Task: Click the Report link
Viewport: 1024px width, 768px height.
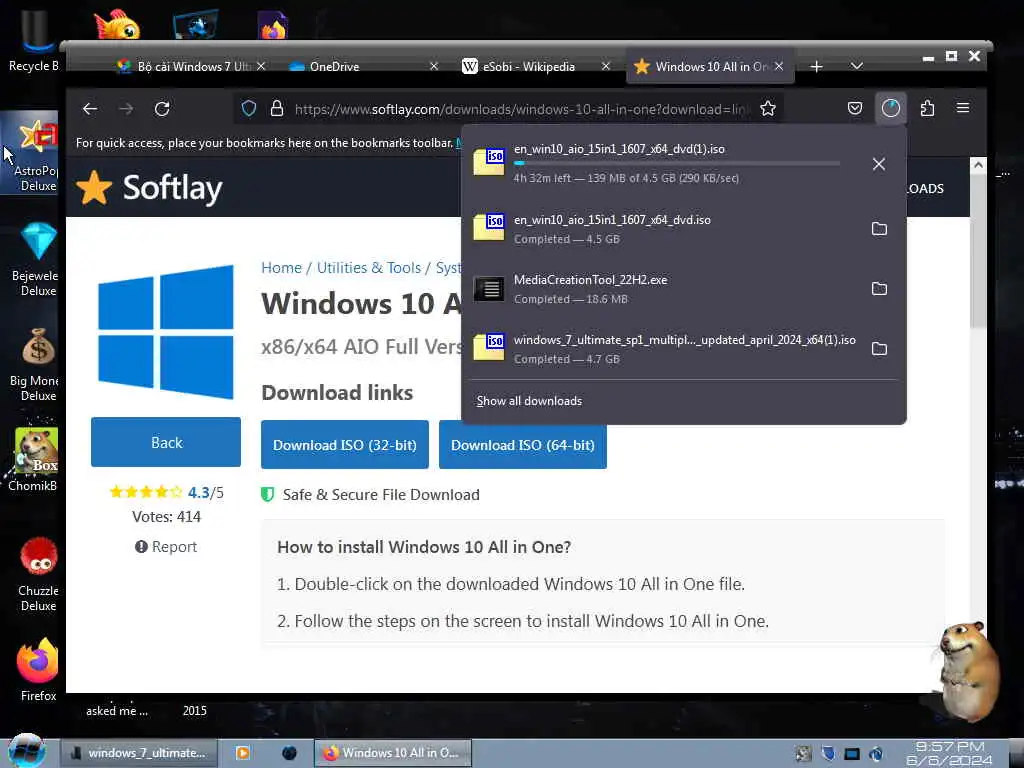Action: point(166,547)
